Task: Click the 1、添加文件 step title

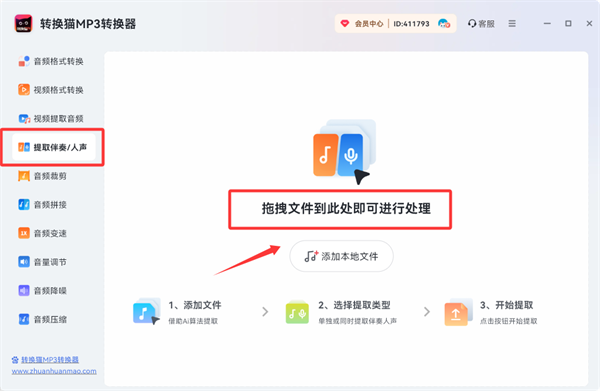Action: [195, 305]
